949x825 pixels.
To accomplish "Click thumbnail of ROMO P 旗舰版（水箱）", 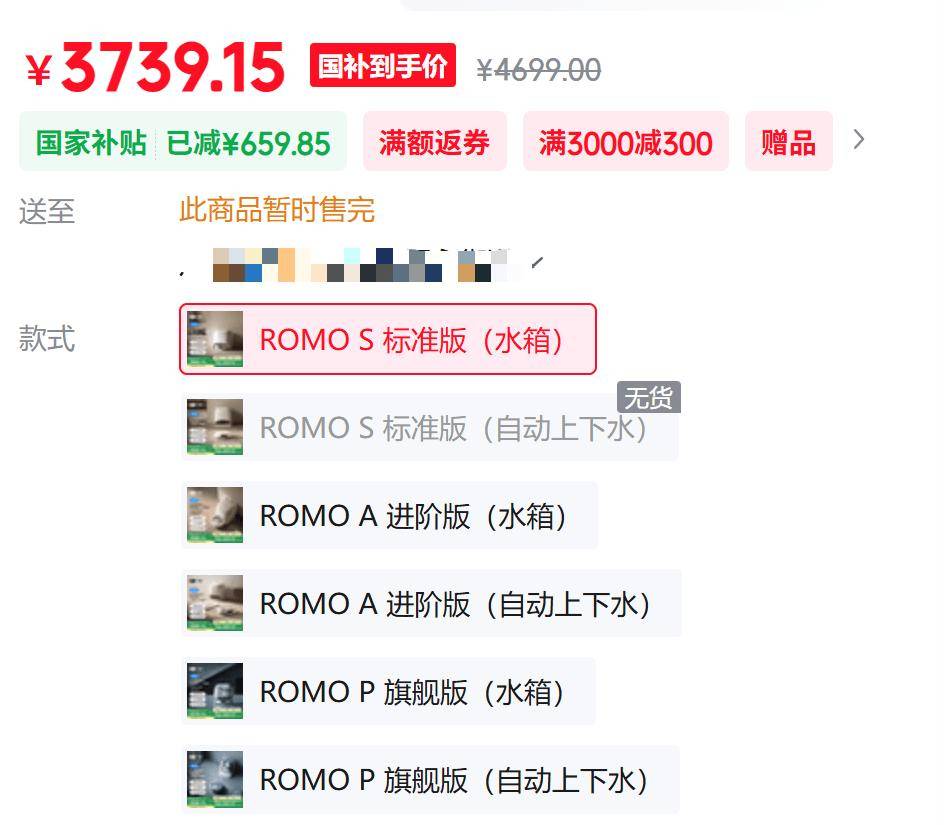I will pyautogui.click(x=215, y=691).
